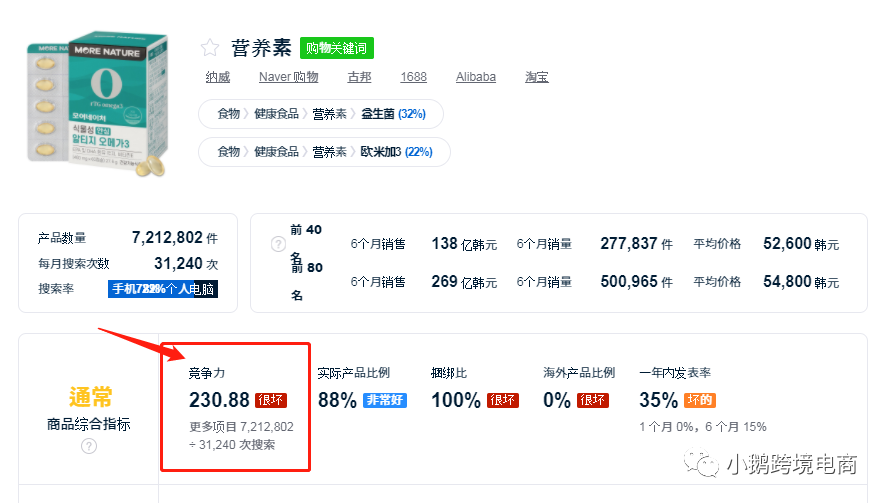Open the 淘宝 link
886x503 pixels.
[x=537, y=77]
